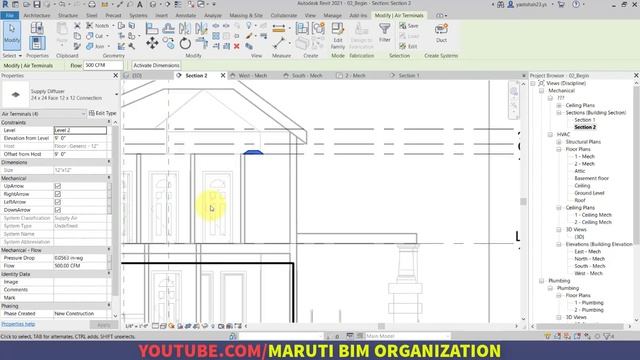Screen dimensions: 640x360
Task: Collapse the Constraints section in Properties
Action: (109, 122)
